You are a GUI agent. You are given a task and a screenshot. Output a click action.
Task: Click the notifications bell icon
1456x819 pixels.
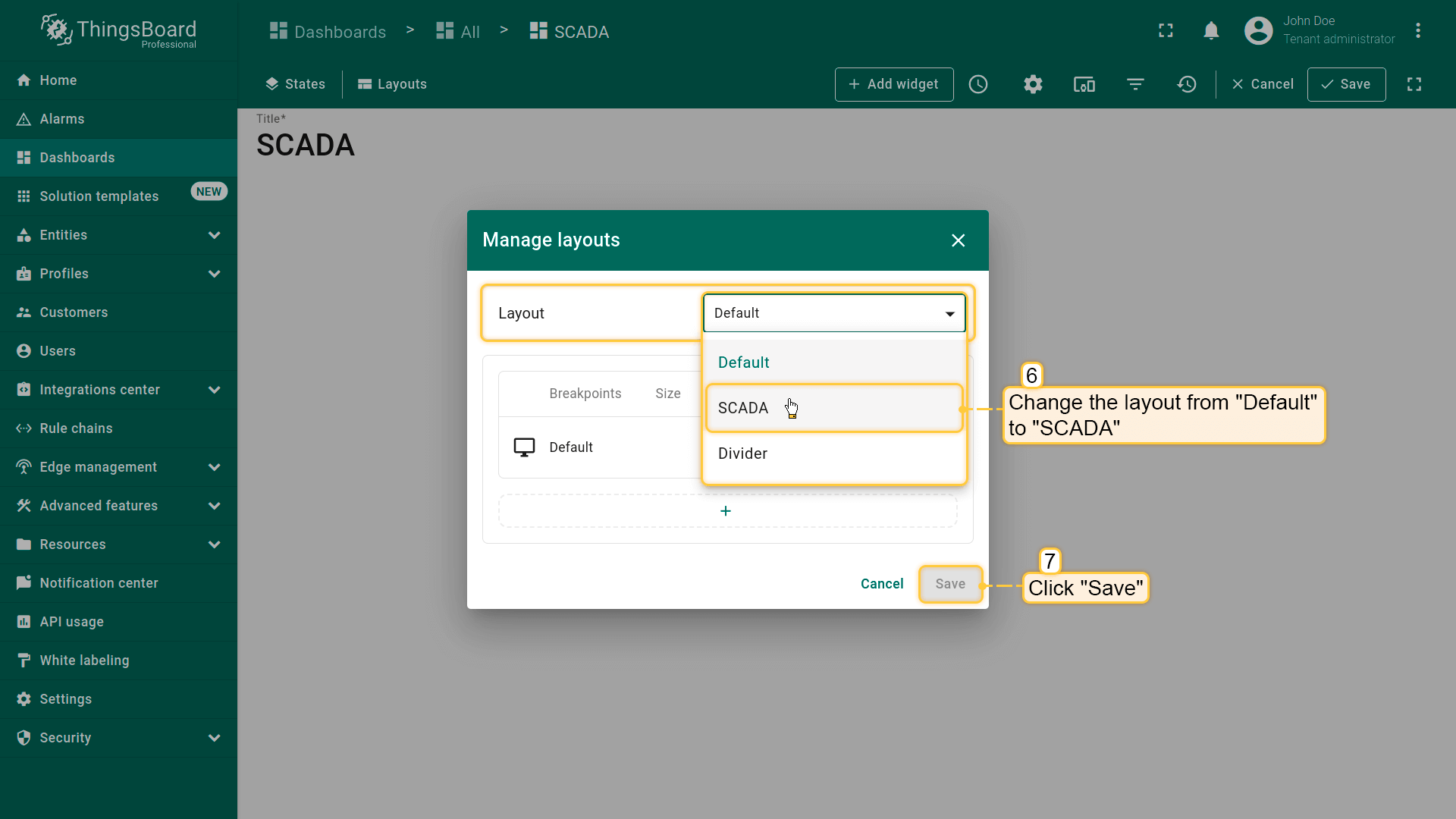coord(1211,31)
